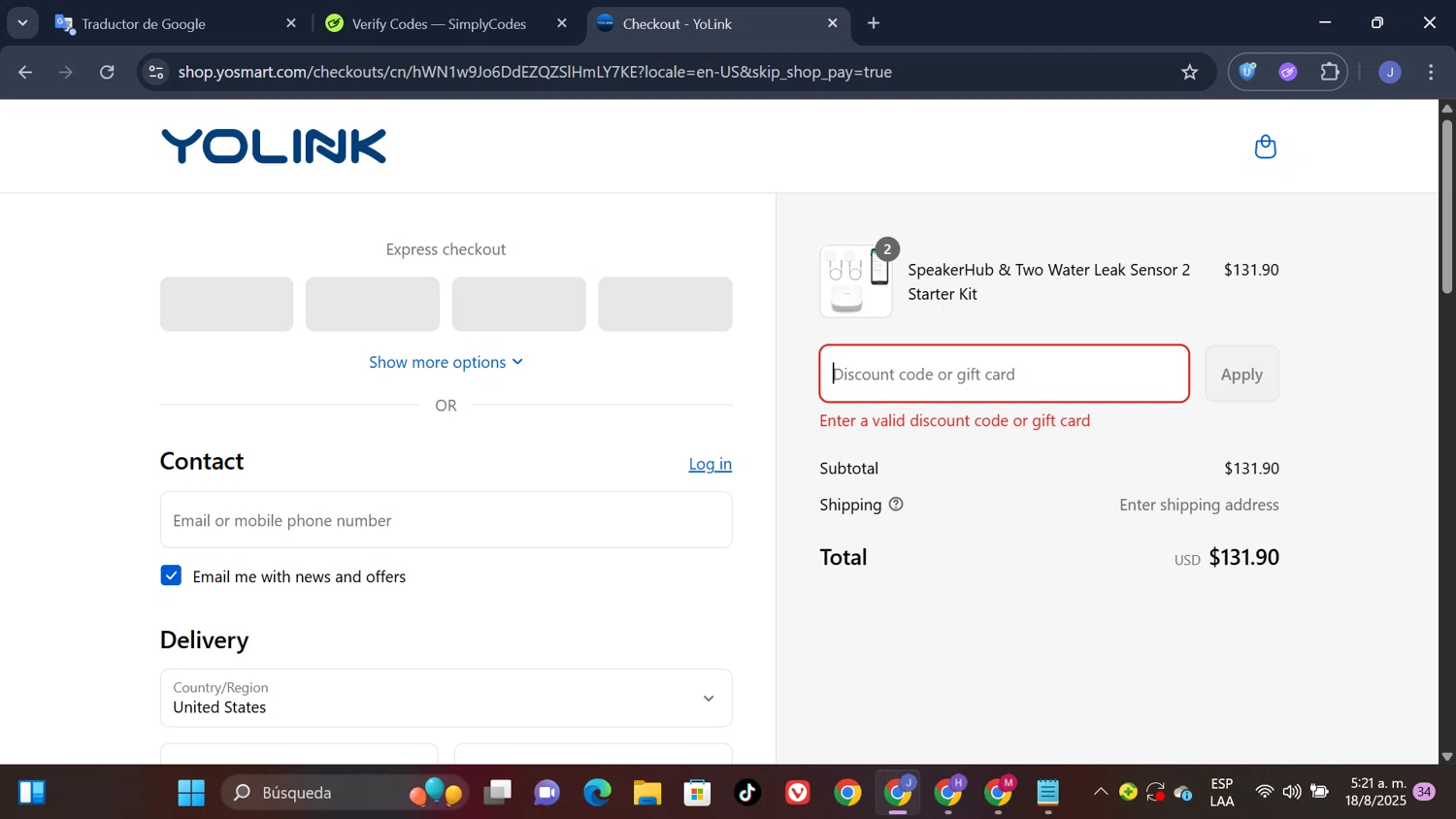Click the YoLink logo
The width and height of the screenshot is (1456, 819).
(x=274, y=147)
